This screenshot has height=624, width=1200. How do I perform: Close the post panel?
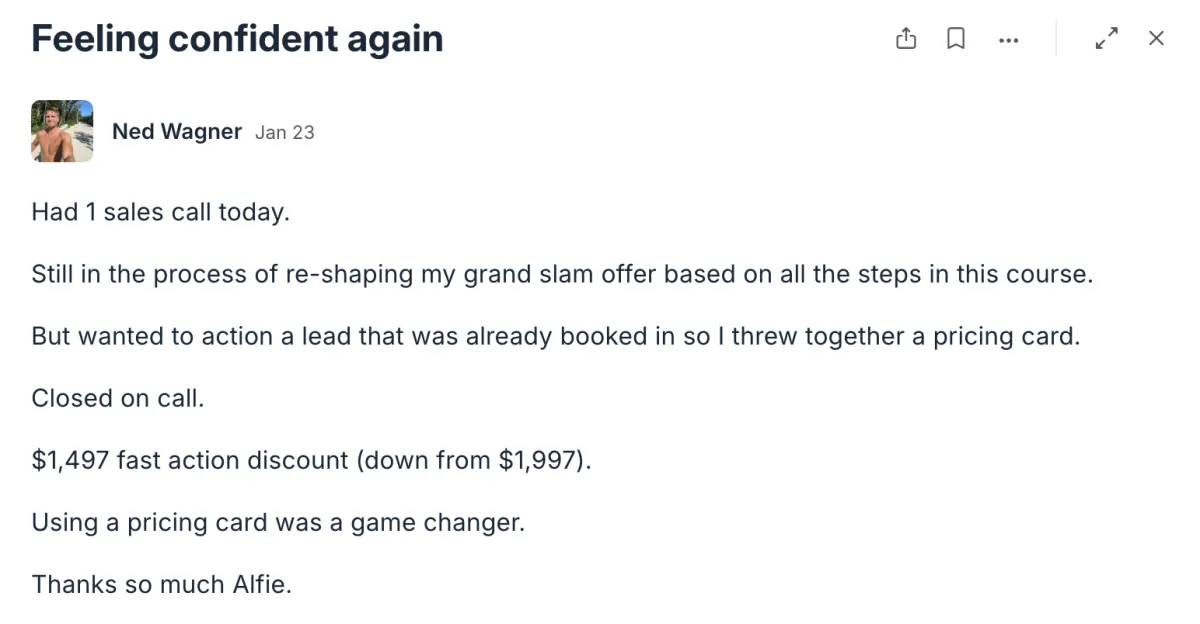point(1156,39)
